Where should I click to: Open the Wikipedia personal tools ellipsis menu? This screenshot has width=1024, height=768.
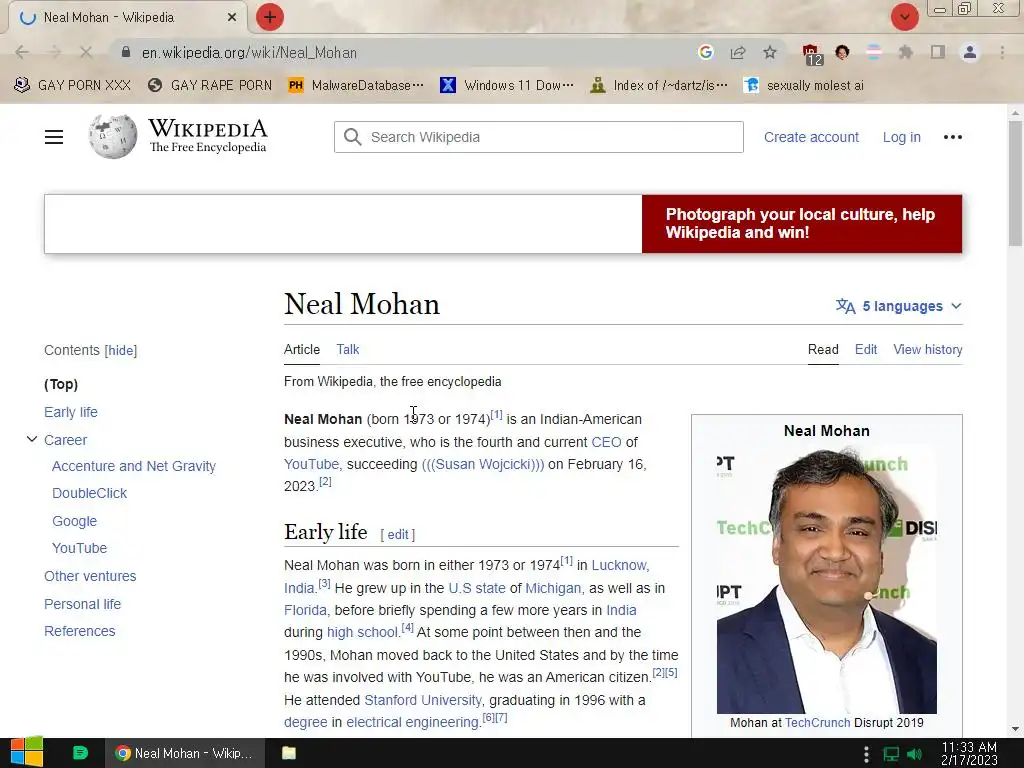953,137
